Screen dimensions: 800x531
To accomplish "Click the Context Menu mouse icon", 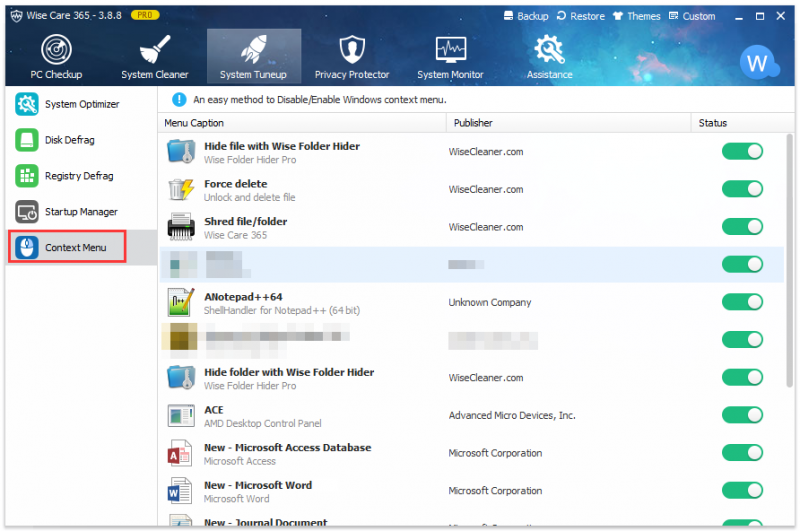I will point(27,247).
